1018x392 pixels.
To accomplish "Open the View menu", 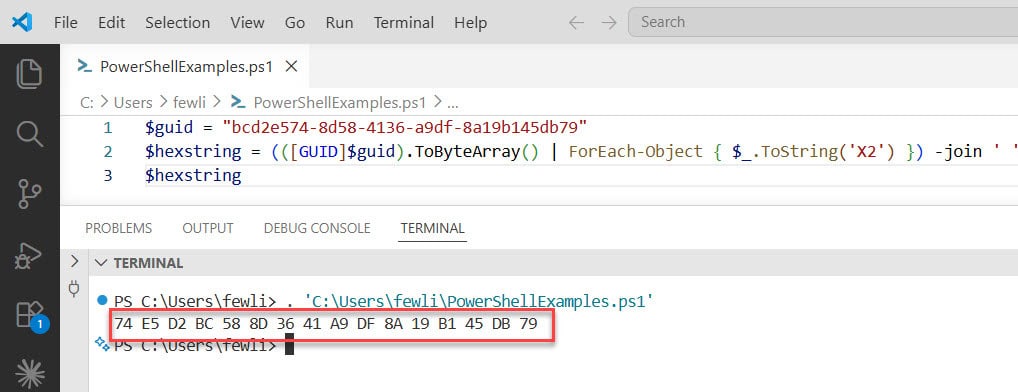I will pos(247,23).
